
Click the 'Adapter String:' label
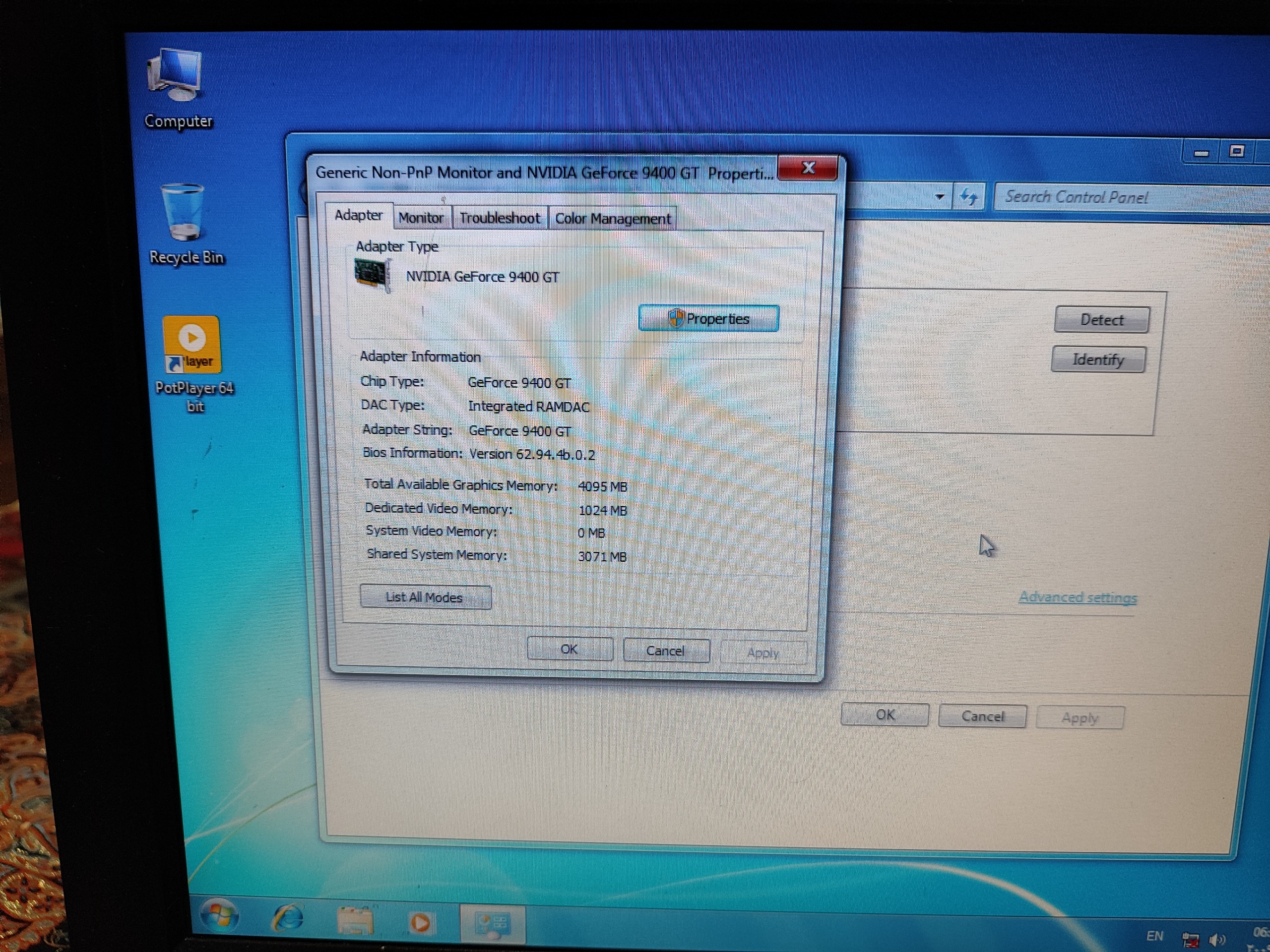[x=407, y=429]
